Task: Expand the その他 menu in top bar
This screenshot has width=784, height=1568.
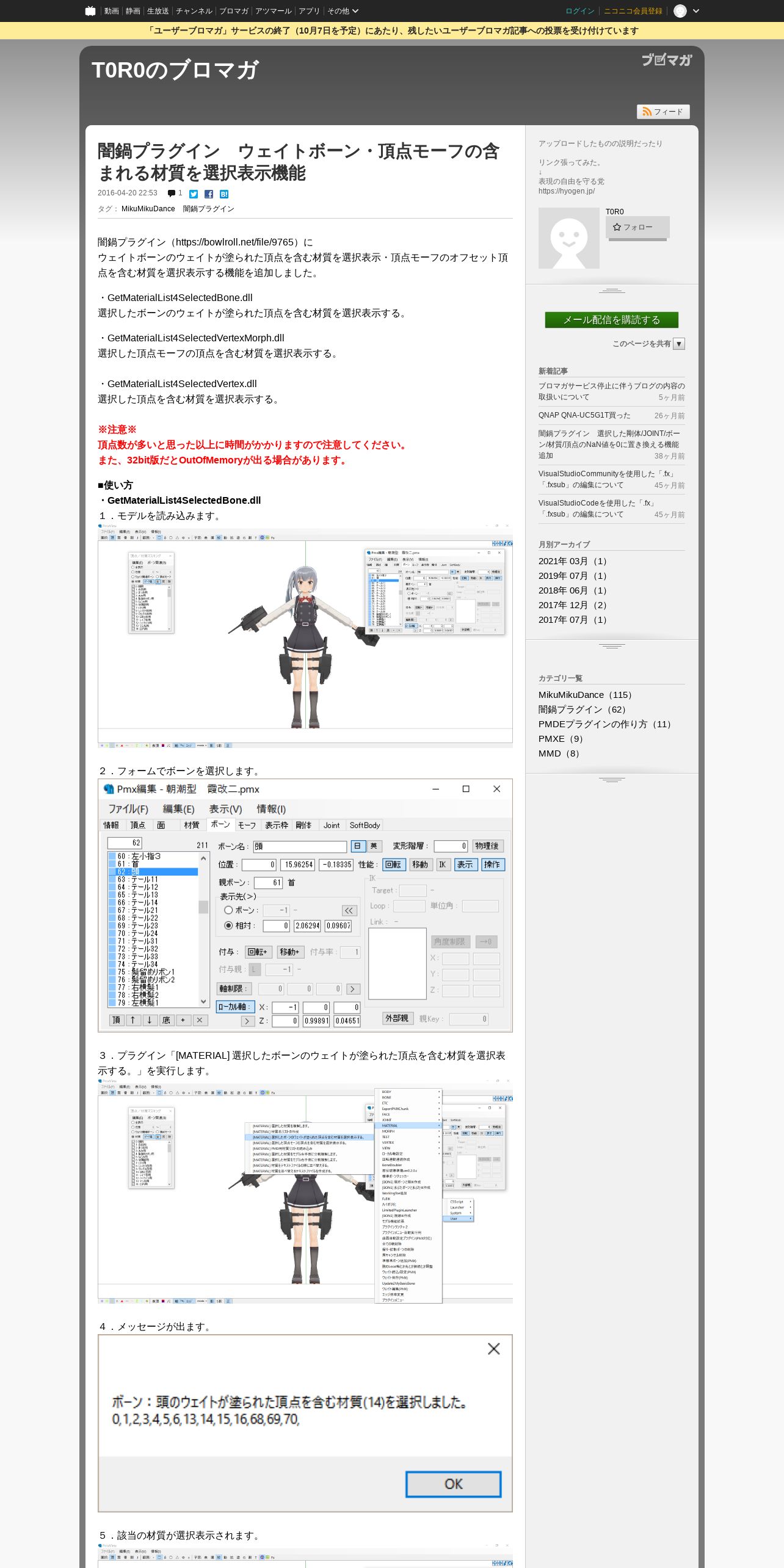Action: [x=343, y=11]
